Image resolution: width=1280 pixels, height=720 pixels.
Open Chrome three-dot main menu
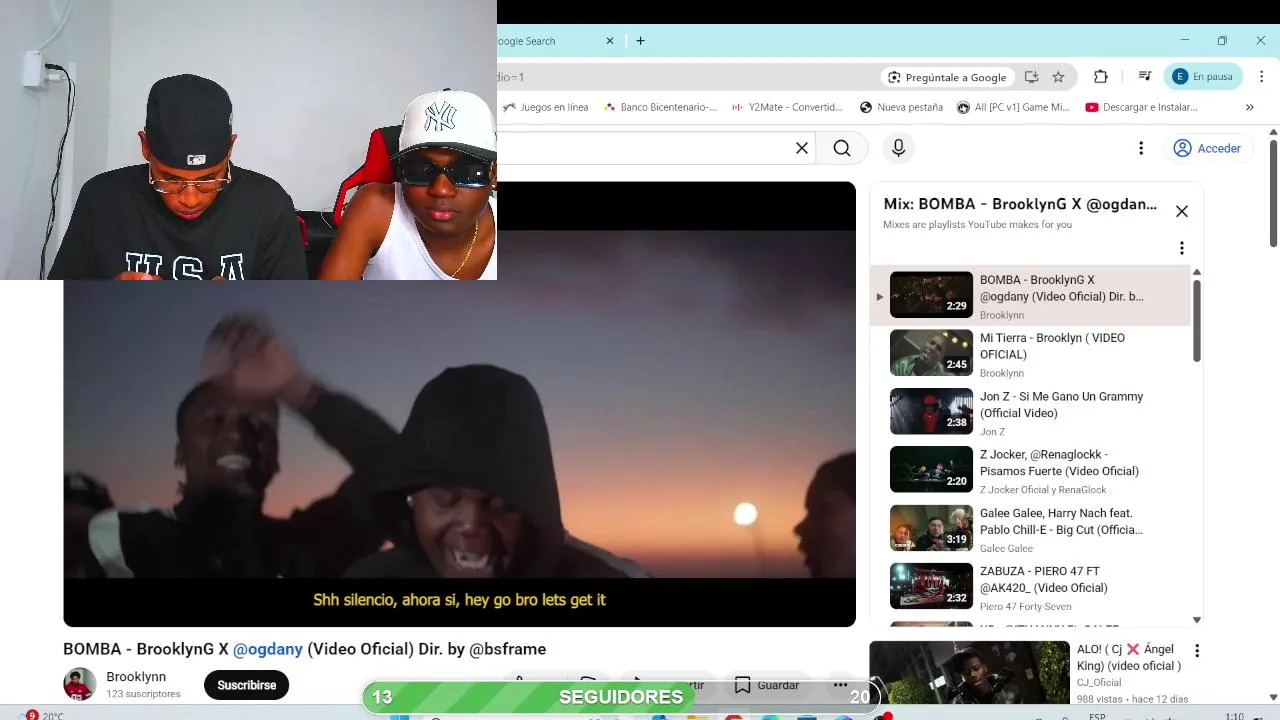(1260, 77)
